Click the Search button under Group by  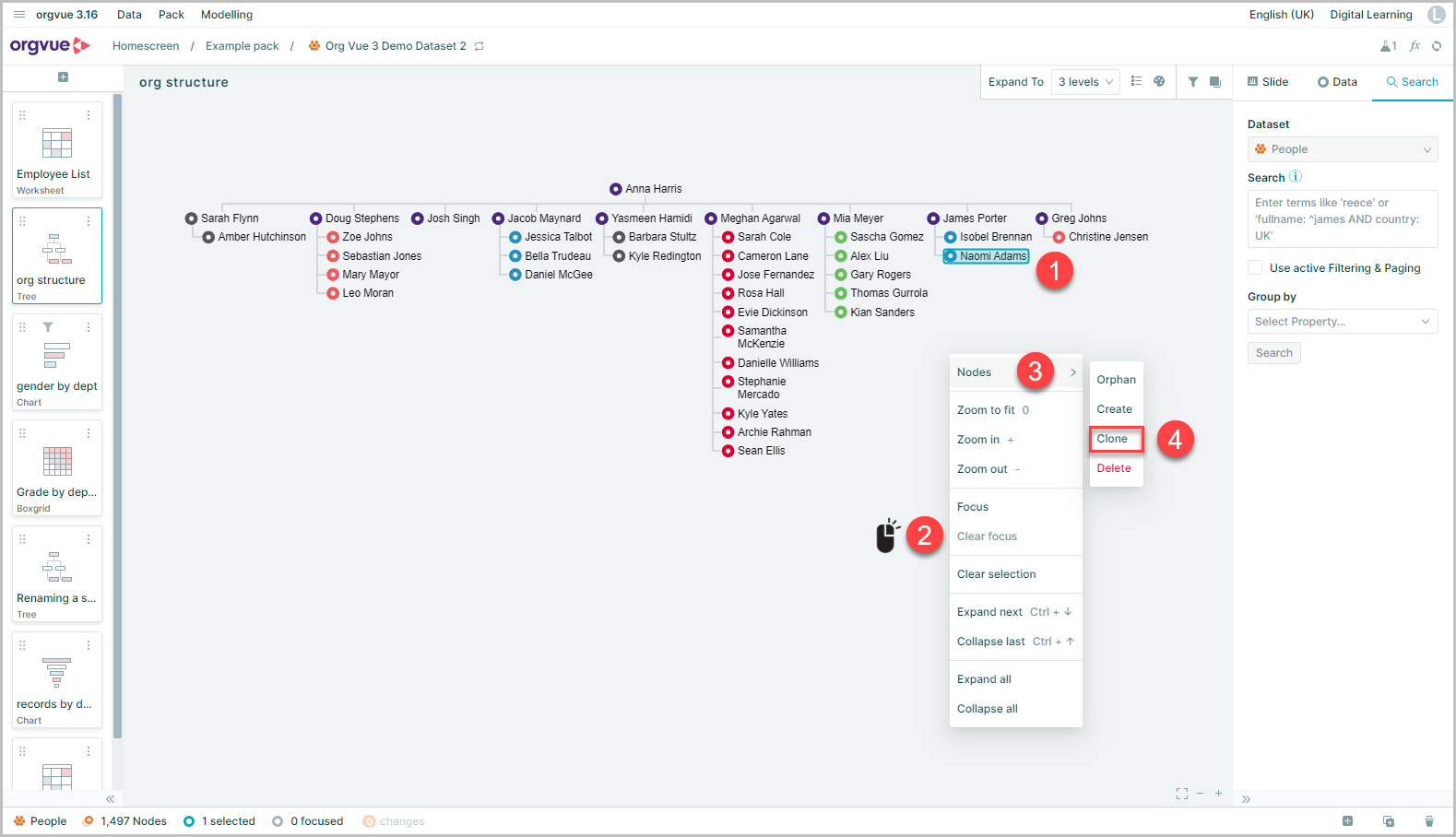(x=1274, y=353)
